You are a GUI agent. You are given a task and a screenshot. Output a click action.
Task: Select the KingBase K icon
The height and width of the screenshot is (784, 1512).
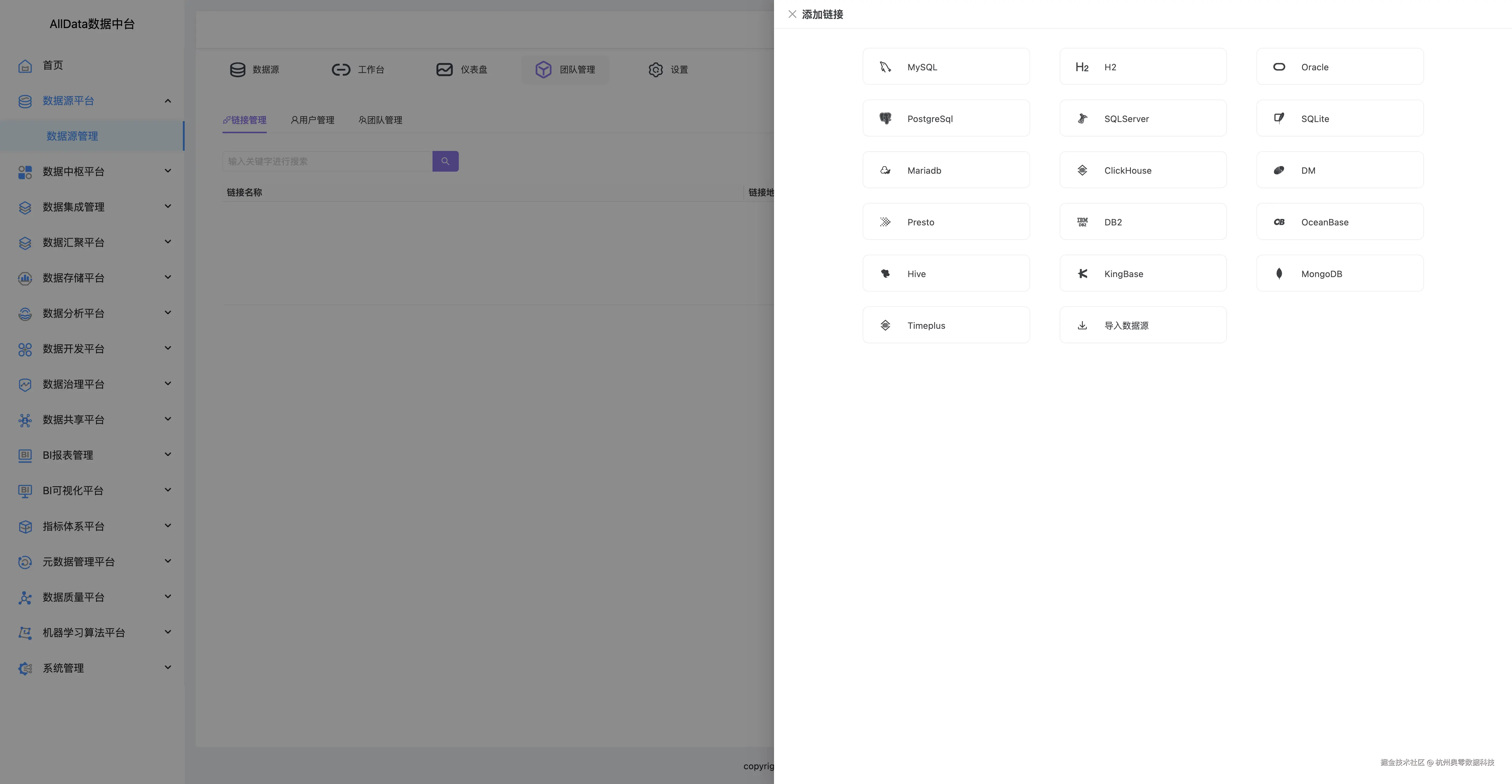(x=1082, y=274)
